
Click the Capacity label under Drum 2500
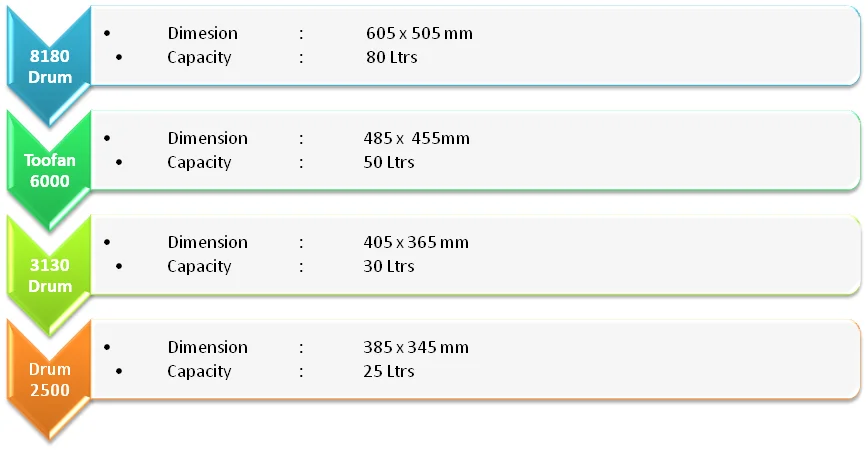(199, 371)
